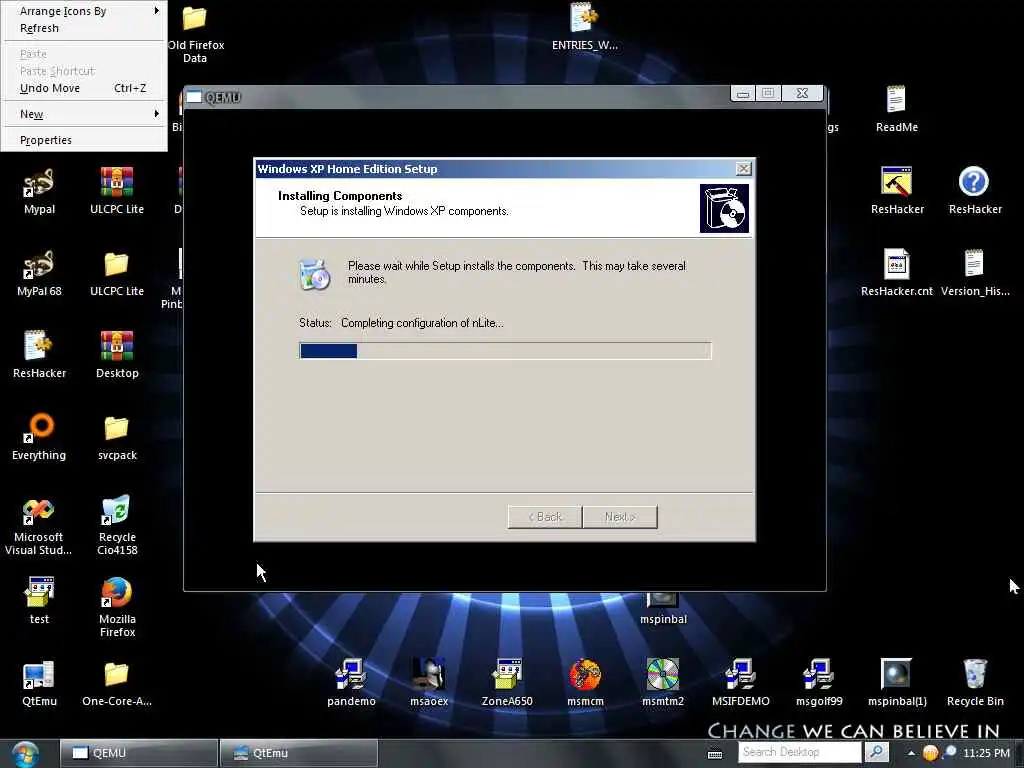Open the Windows Start orb
Screen dimensions: 1024x768
pos(25,754)
